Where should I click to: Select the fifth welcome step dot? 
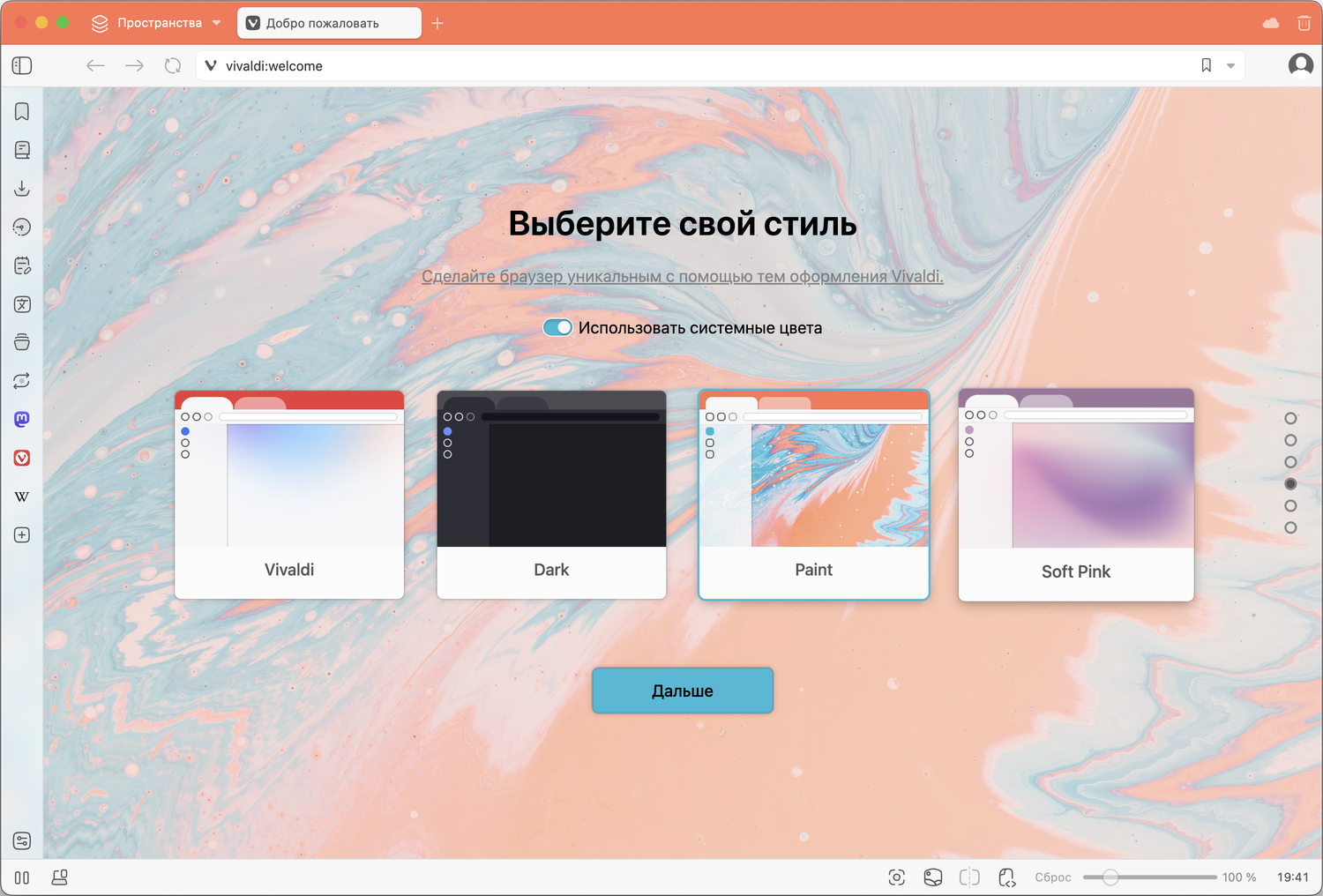[x=1290, y=506]
